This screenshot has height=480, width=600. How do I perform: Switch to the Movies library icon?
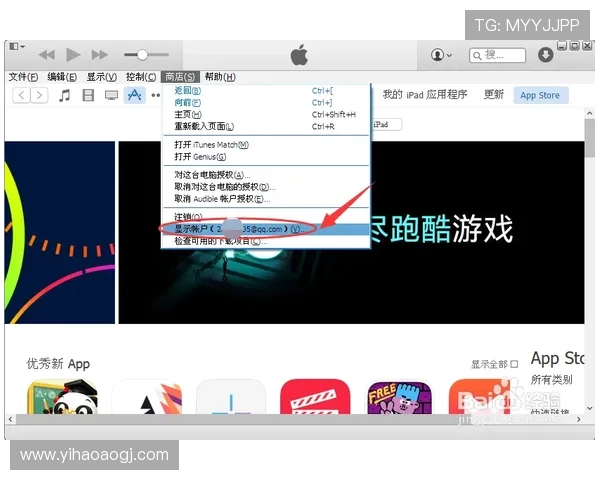88,95
